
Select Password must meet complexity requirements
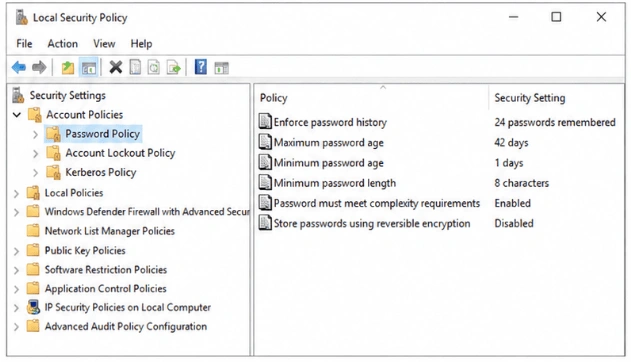377,203
